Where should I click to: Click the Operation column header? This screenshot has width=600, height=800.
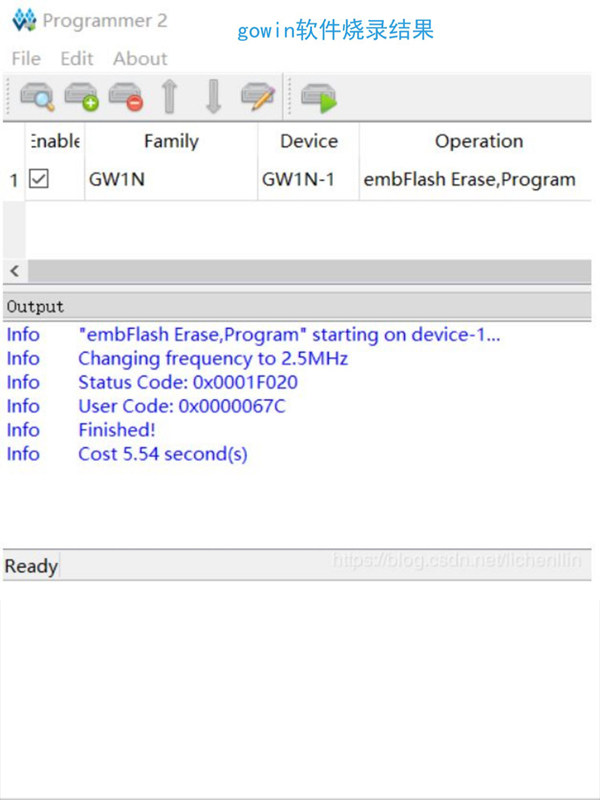tap(478, 141)
